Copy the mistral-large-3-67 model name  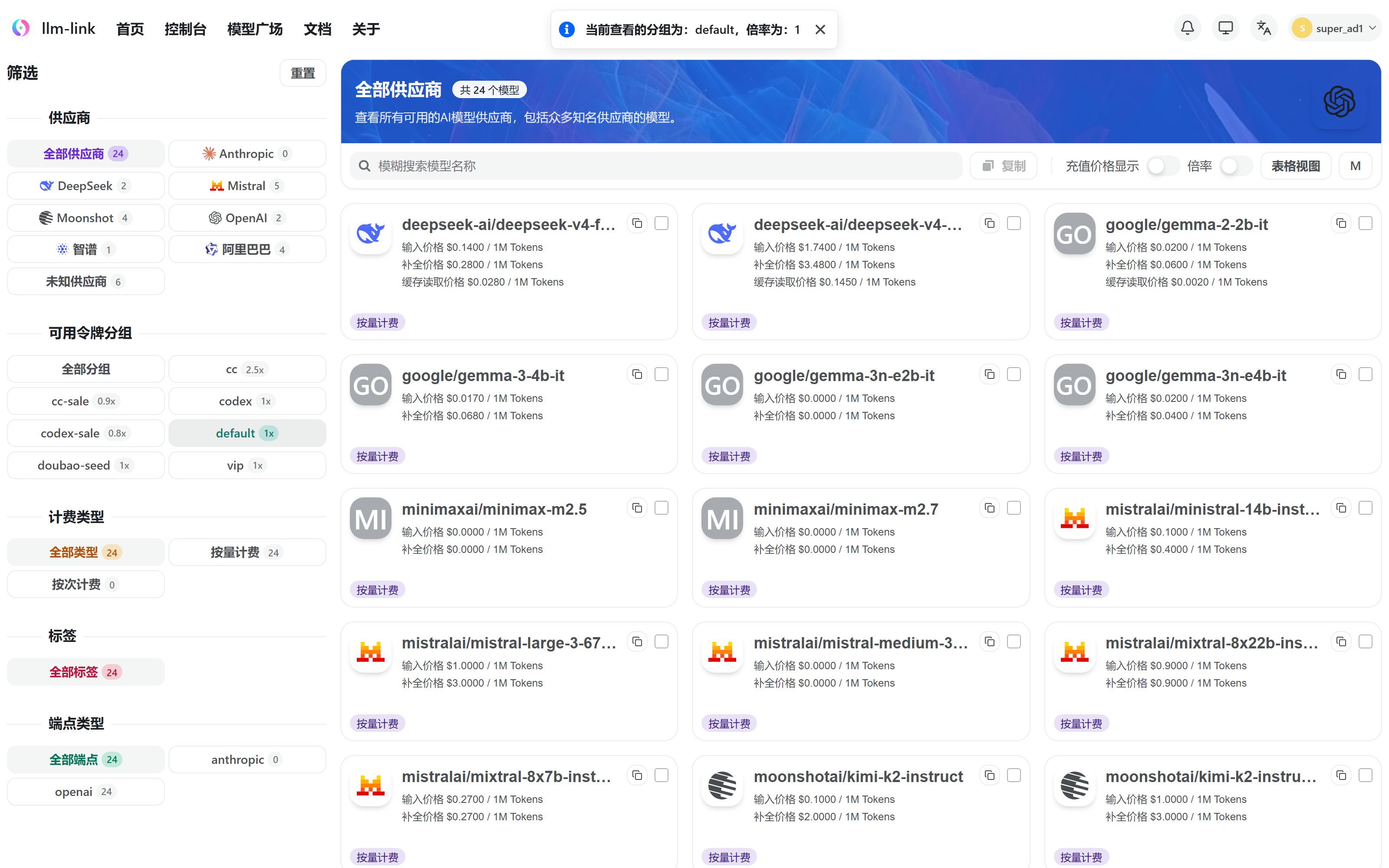tap(637, 642)
